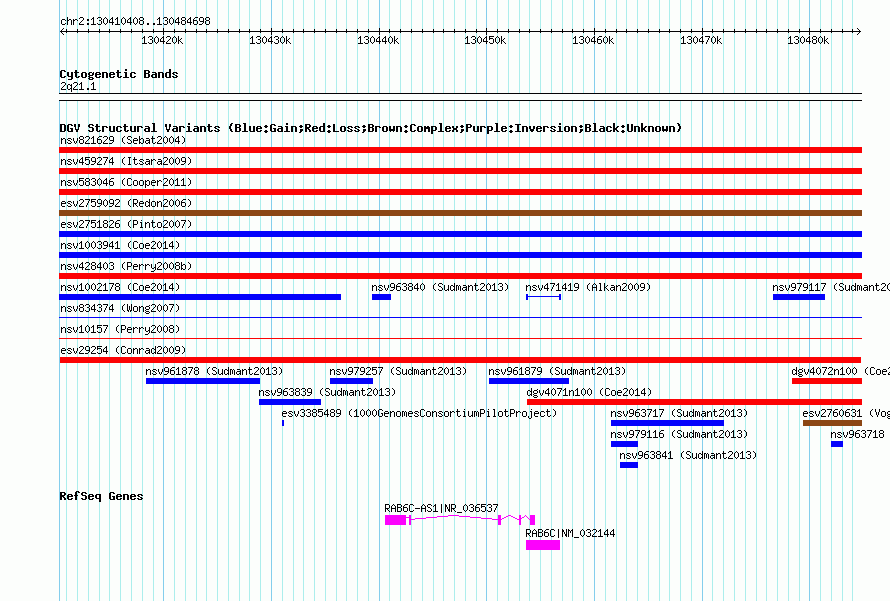Select the blue bar beneath nsv963839
890x601 pixels.
point(290,402)
